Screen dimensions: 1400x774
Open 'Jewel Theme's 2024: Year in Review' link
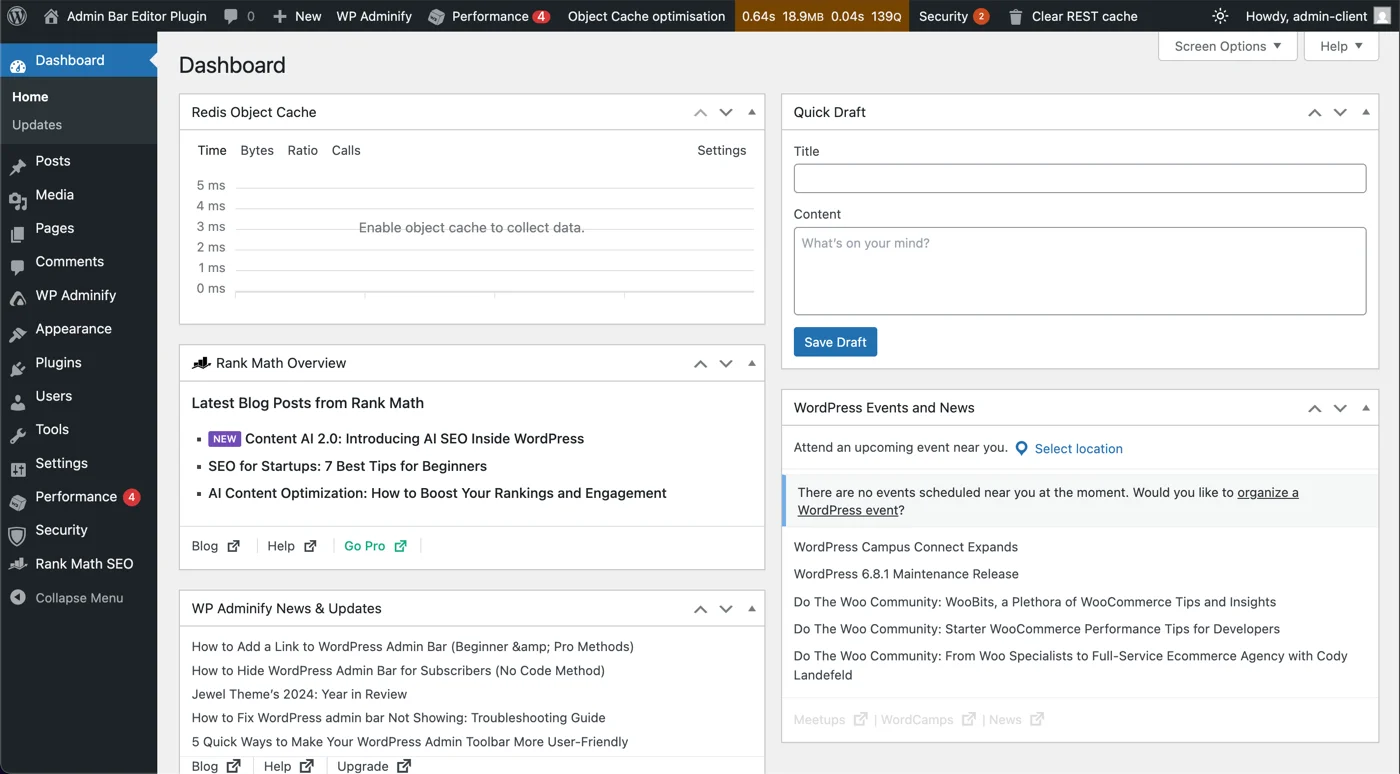point(299,694)
